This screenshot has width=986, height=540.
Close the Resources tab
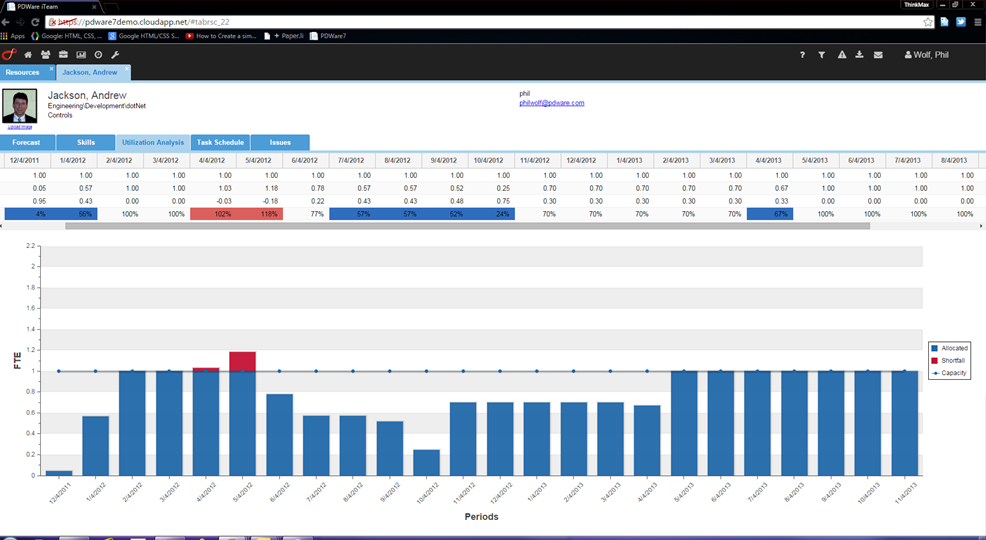click(52, 68)
